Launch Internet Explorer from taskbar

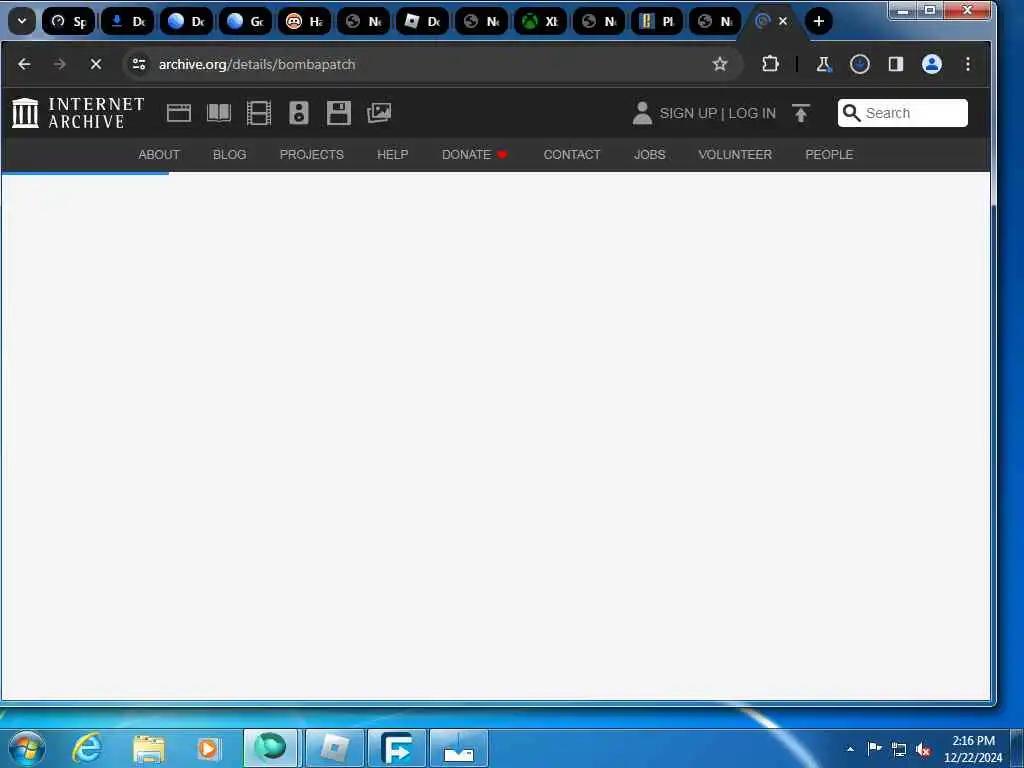(x=87, y=748)
